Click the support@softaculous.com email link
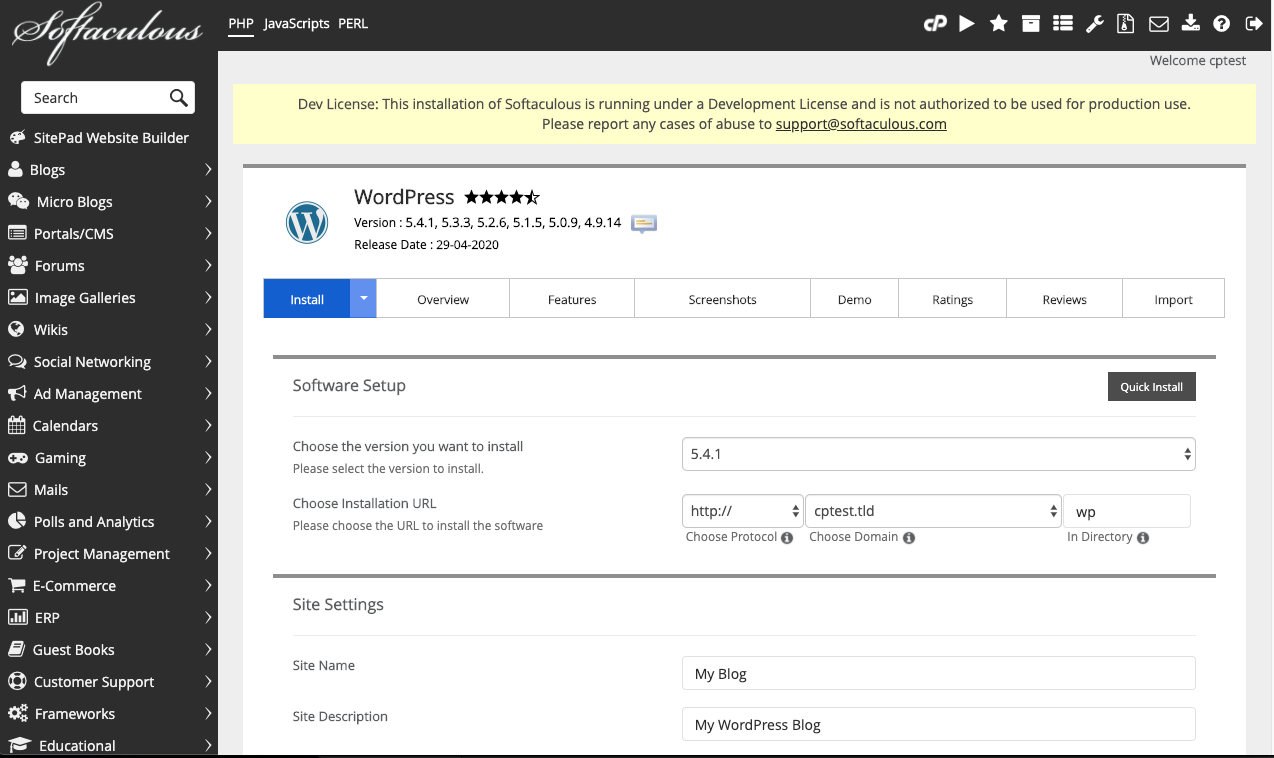Viewport: 1274px width, 758px height. [861, 124]
